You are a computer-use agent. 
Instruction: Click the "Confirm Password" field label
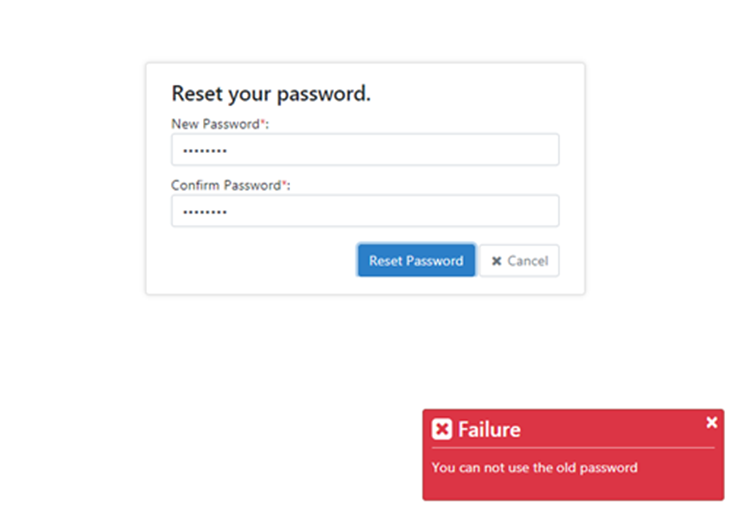226,185
